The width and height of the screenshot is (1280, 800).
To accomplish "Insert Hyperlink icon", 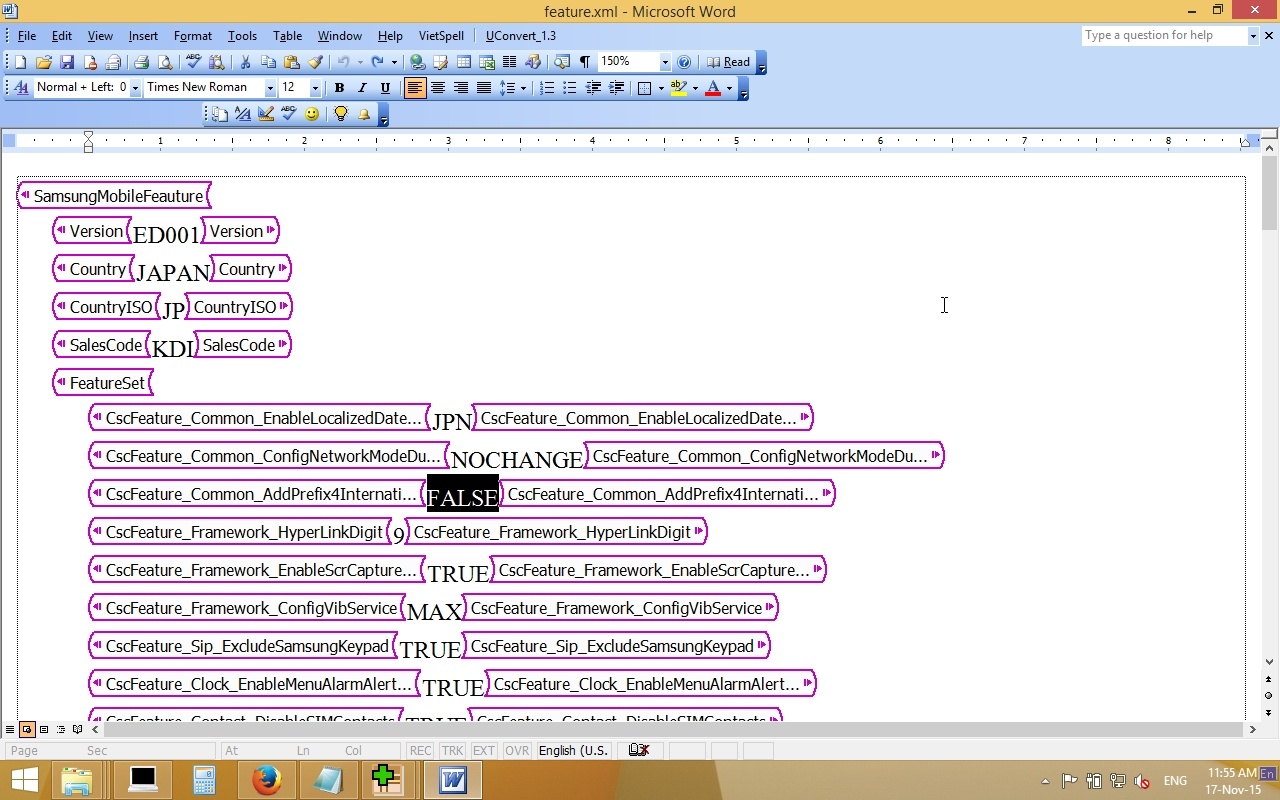I will click(x=417, y=62).
